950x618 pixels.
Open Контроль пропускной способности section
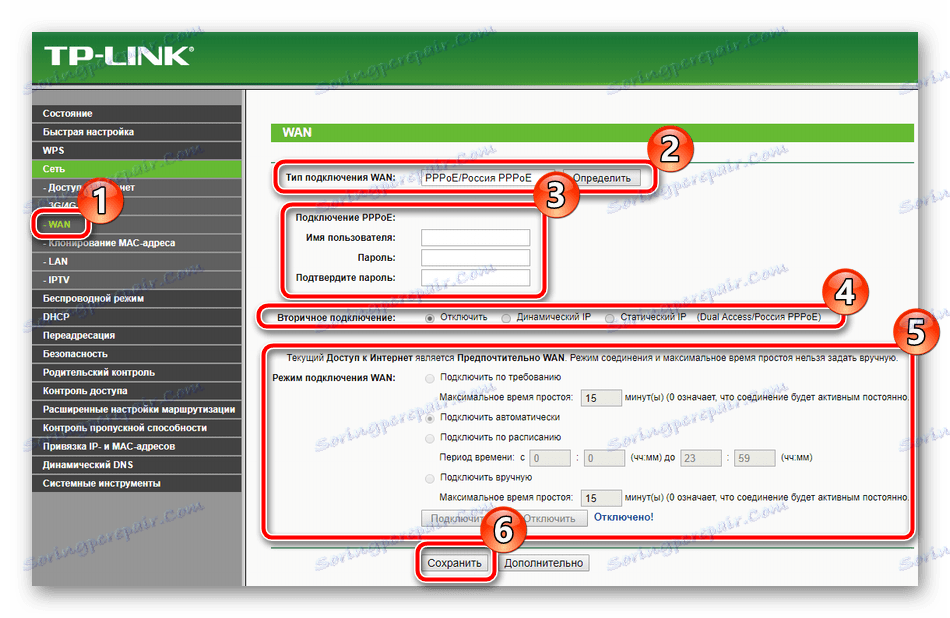coord(136,427)
